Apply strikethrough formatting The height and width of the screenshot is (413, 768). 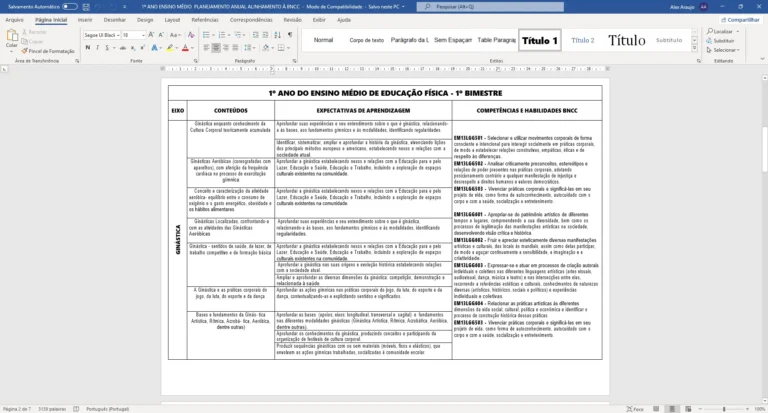click(x=122, y=48)
